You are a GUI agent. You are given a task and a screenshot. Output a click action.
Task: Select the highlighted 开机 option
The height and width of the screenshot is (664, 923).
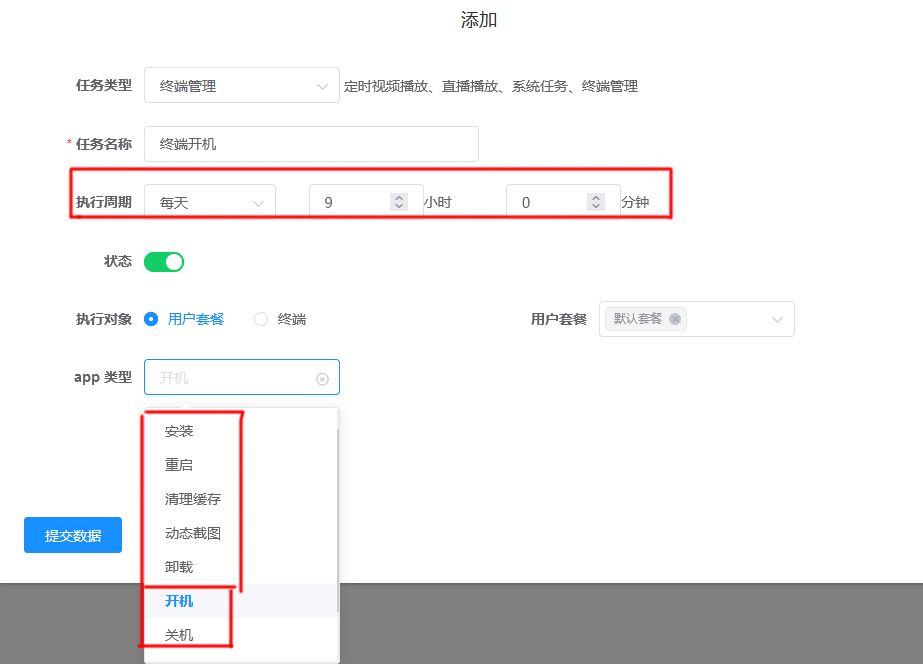[180, 601]
